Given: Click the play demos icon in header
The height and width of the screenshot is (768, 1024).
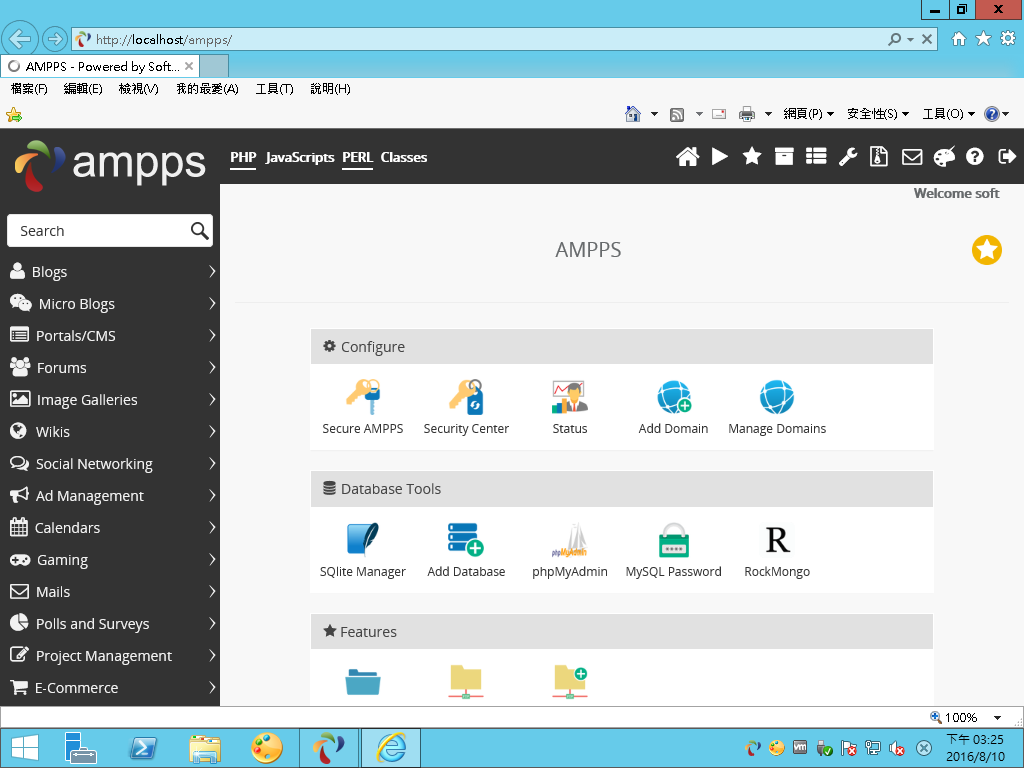Looking at the screenshot, I should (720, 157).
